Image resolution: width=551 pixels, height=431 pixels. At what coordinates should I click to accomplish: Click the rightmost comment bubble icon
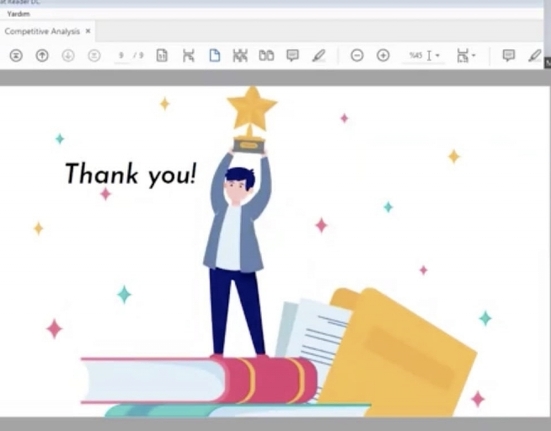click(x=508, y=55)
